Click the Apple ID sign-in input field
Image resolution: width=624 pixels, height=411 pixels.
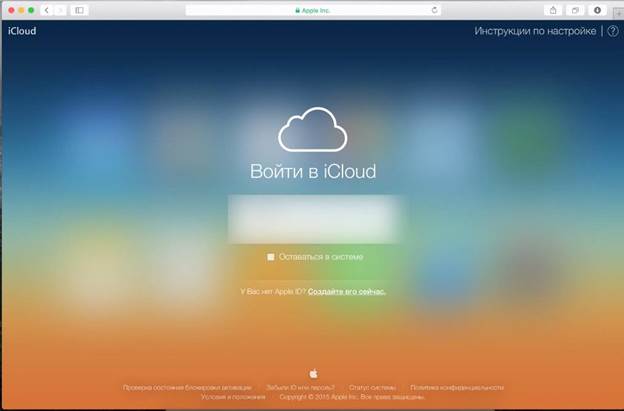tap(313, 219)
